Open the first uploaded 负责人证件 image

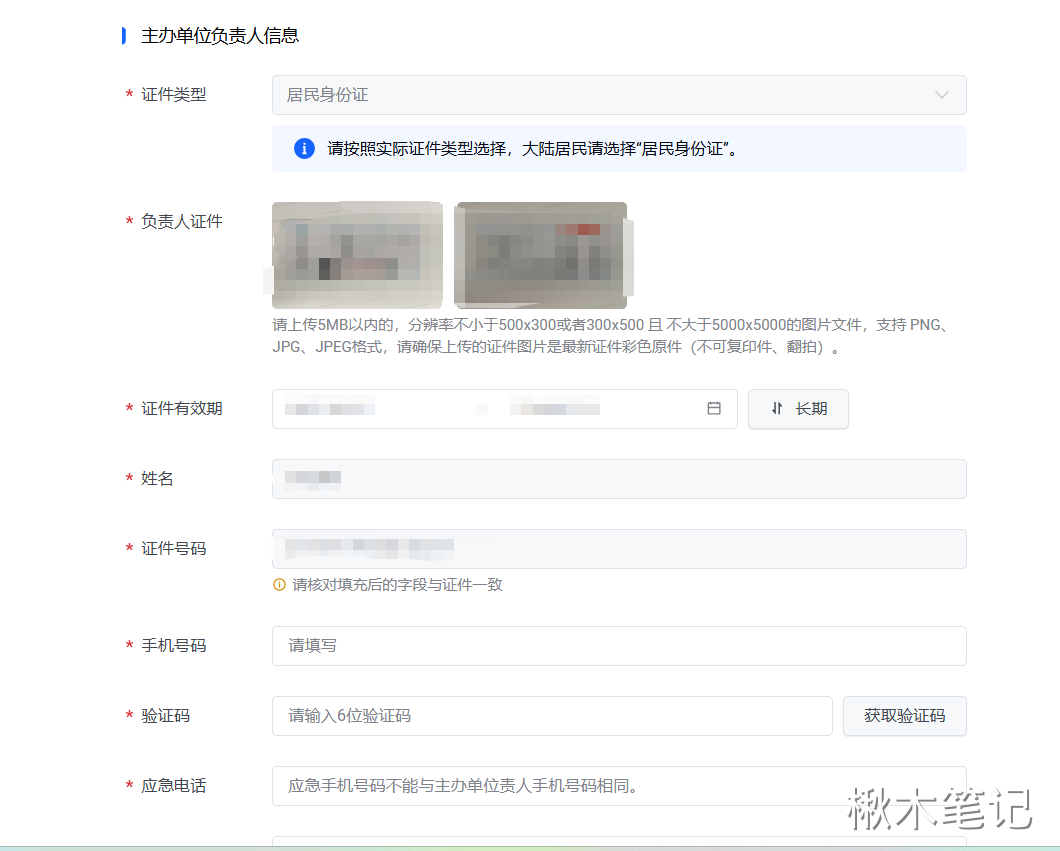pyautogui.click(x=358, y=256)
